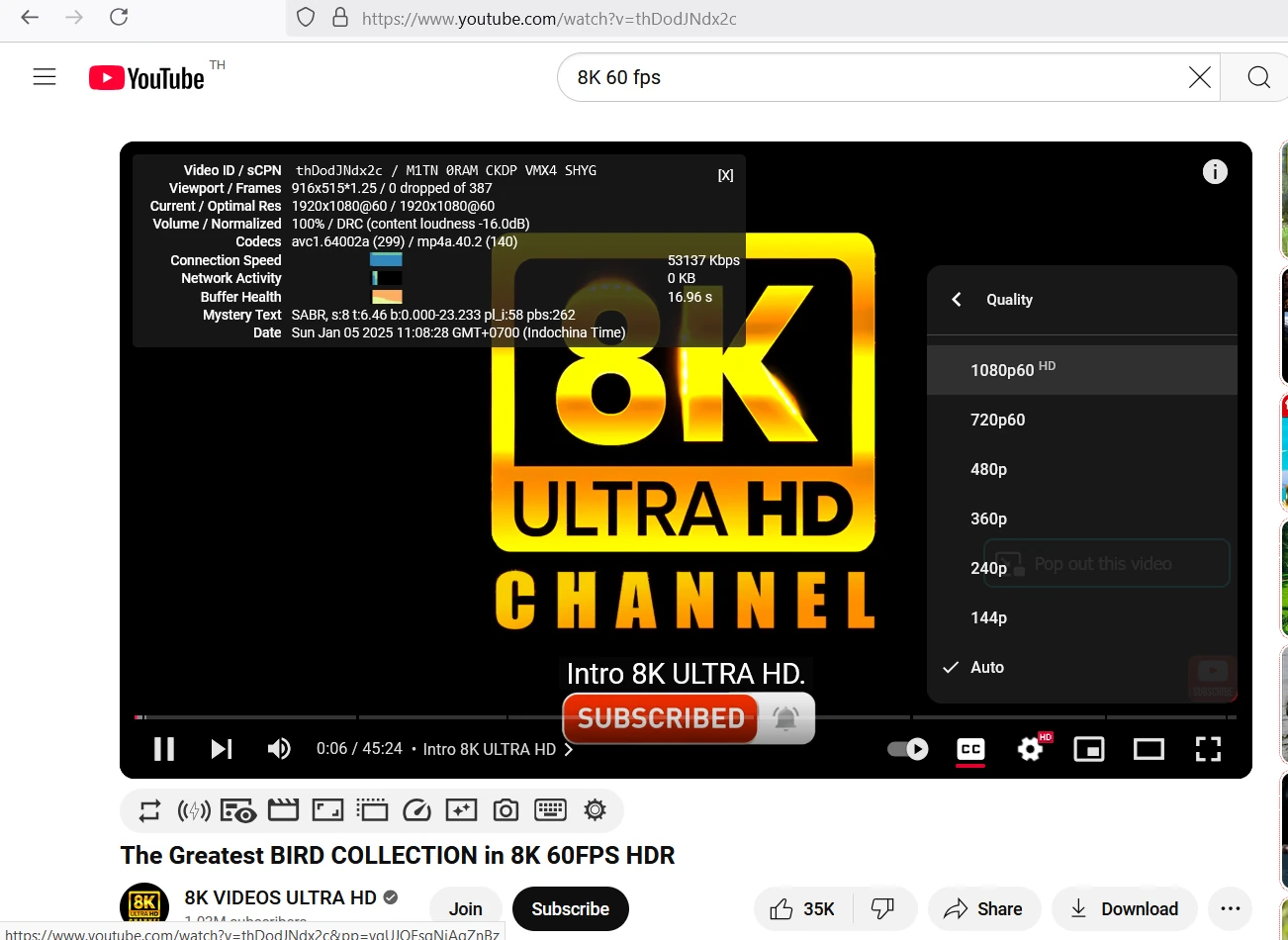Screen dimensions: 1288x940
Task: Toggle the autoplay switch
Action: point(907,749)
